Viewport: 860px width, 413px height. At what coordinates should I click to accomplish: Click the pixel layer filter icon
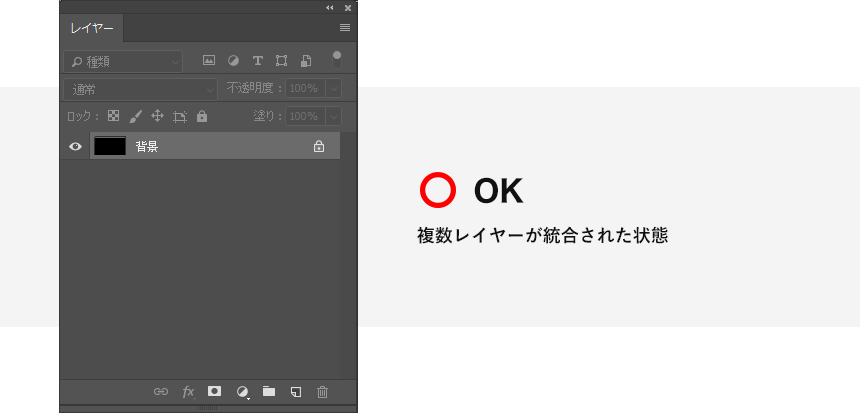pyautogui.click(x=209, y=60)
